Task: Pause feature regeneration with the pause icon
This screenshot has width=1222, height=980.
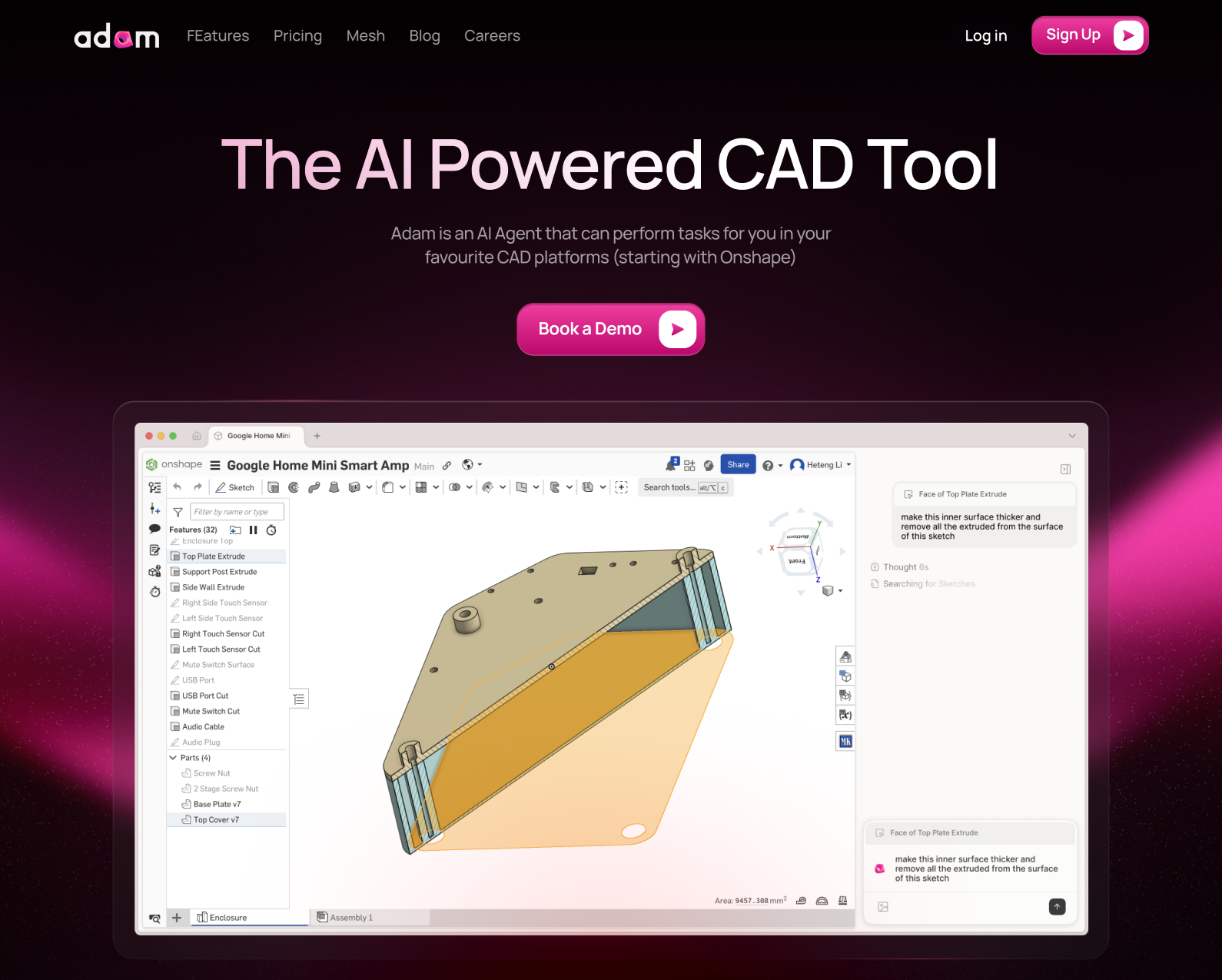Action: tap(254, 530)
